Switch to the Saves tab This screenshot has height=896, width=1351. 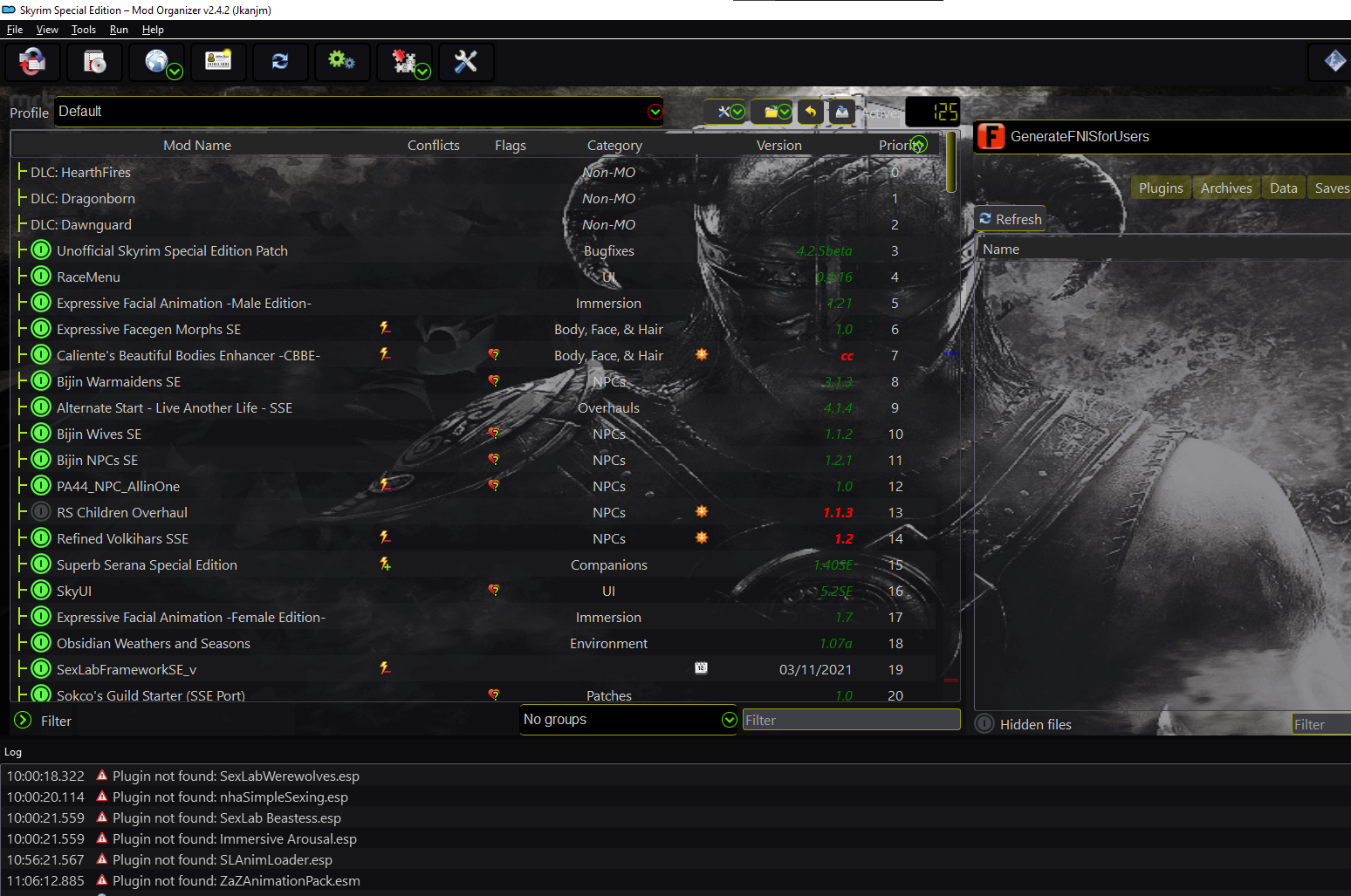(x=1331, y=188)
